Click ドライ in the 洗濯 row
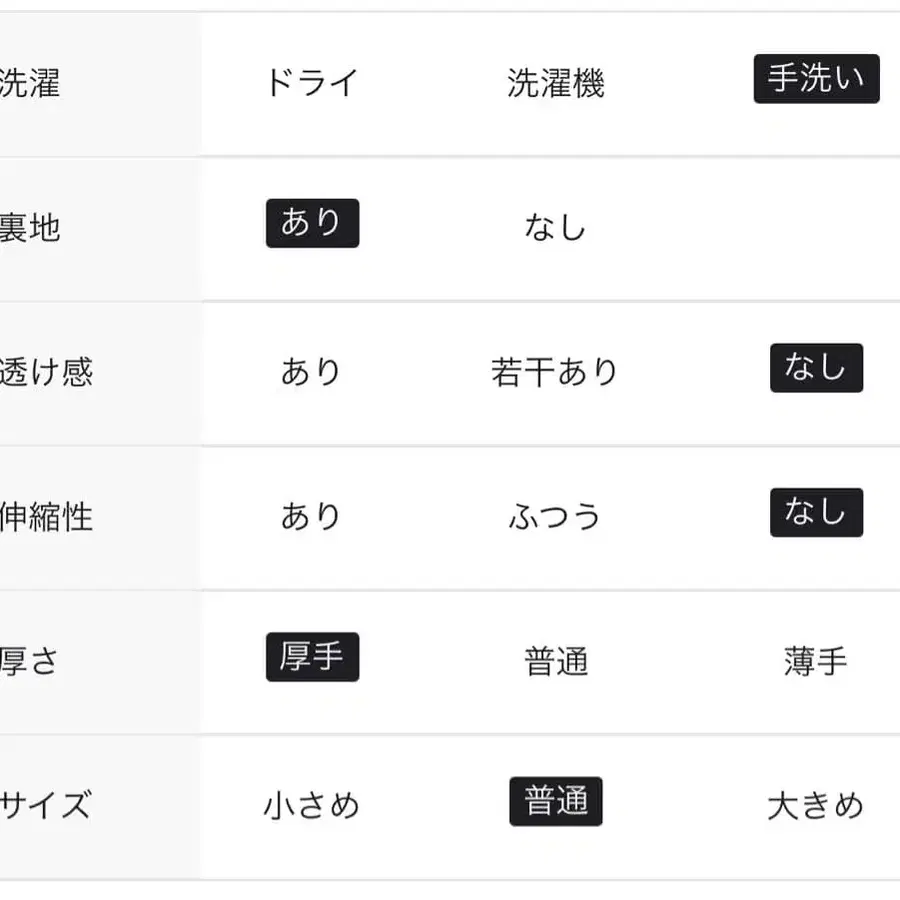Screen dimensions: 900x900 [x=312, y=83]
